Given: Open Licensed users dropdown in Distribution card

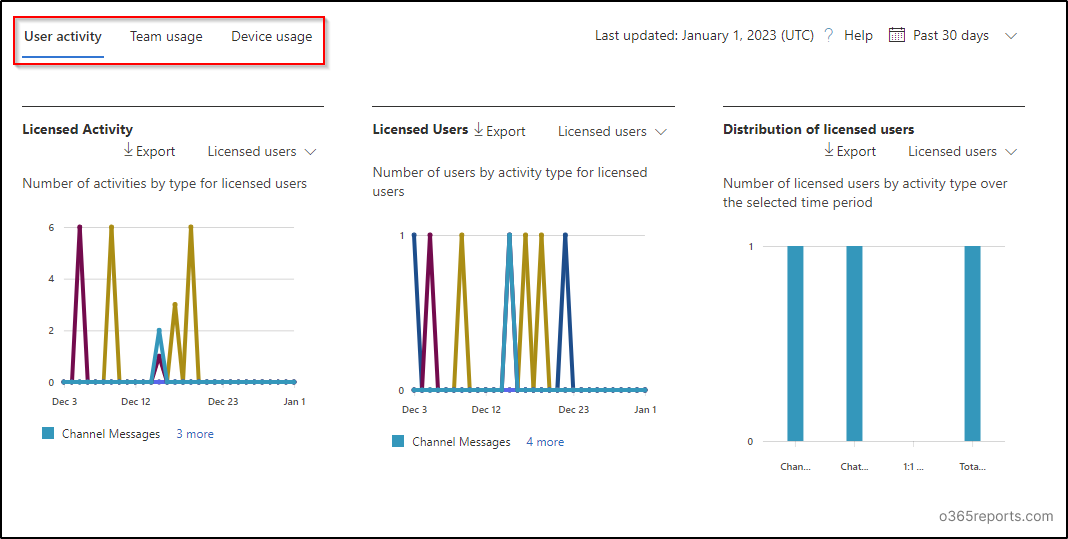Looking at the screenshot, I should pyautogui.click(x=962, y=151).
